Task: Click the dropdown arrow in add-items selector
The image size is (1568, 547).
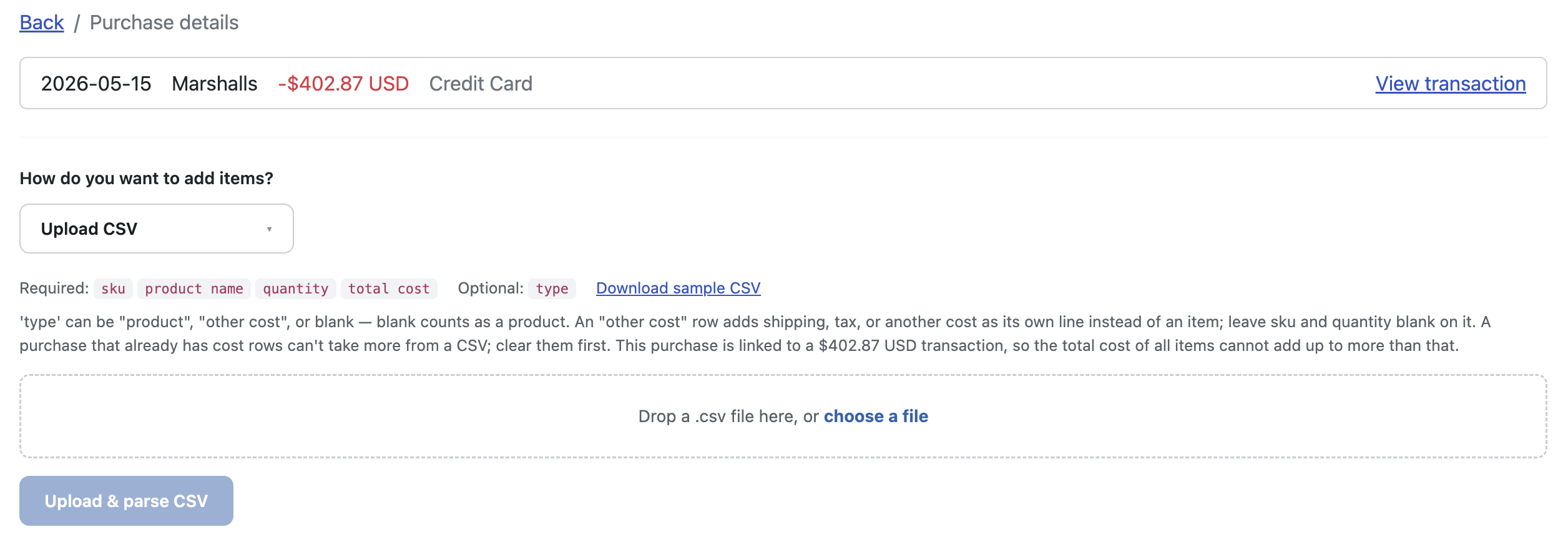Action: pos(269,229)
